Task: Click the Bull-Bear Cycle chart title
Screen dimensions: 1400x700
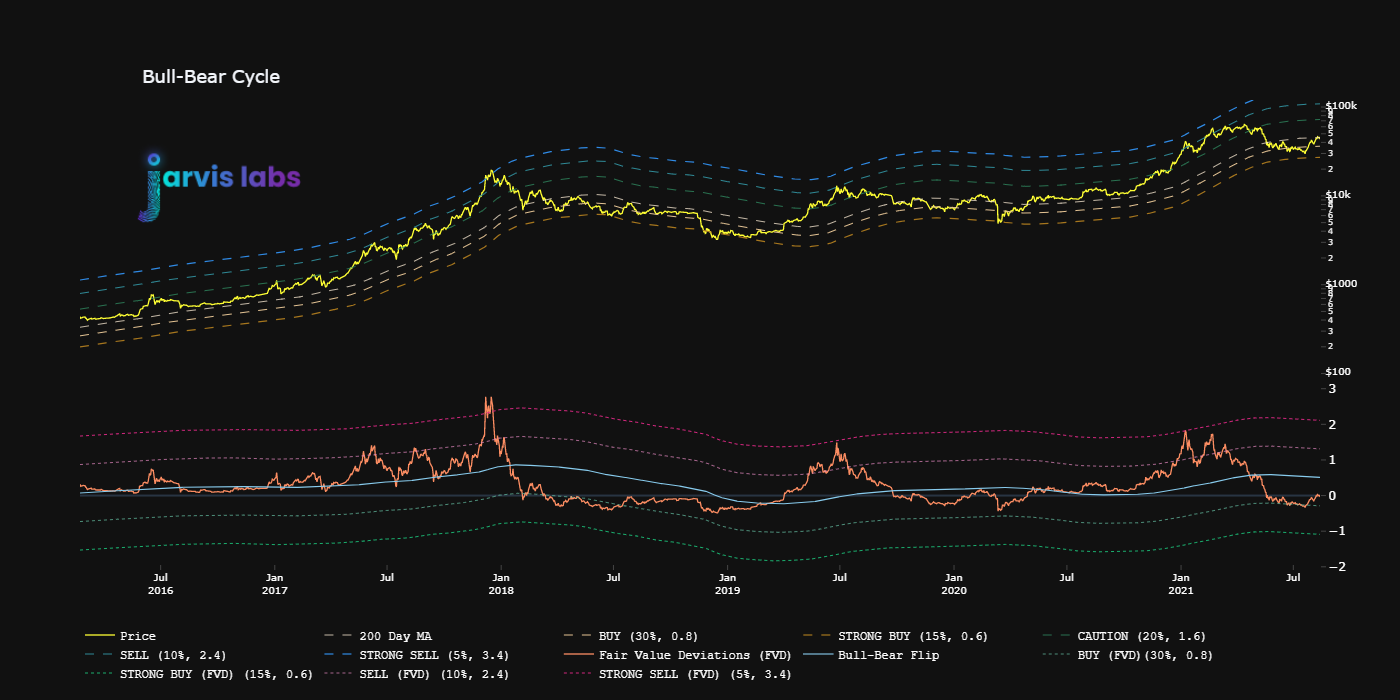Action: 211,77
